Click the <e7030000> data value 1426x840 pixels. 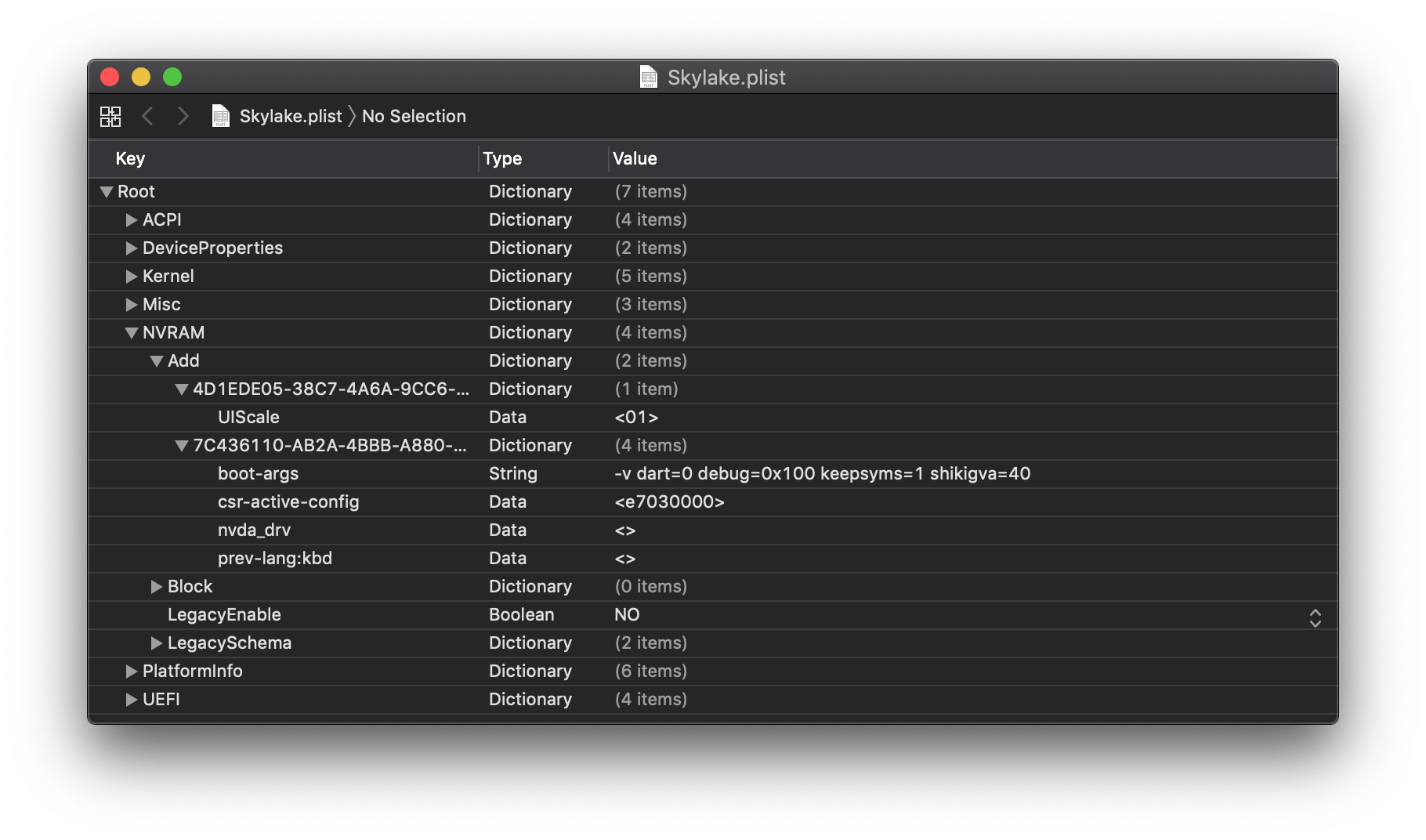point(669,501)
